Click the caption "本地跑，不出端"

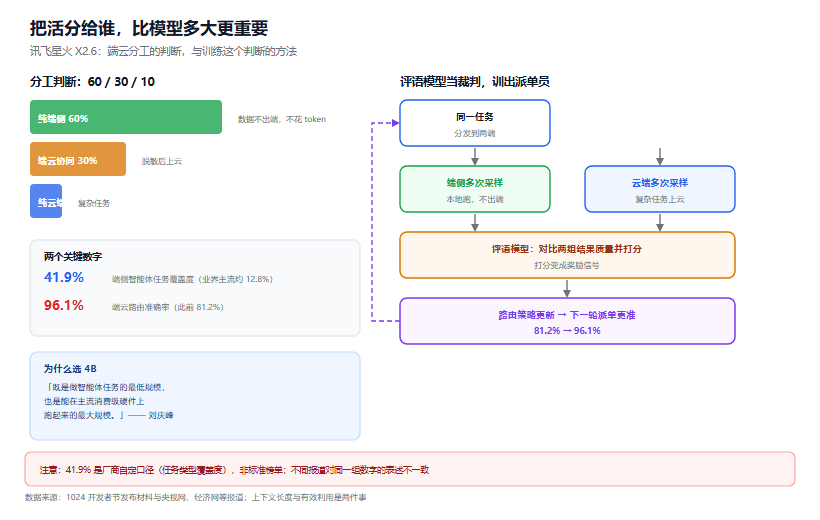pos(475,199)
